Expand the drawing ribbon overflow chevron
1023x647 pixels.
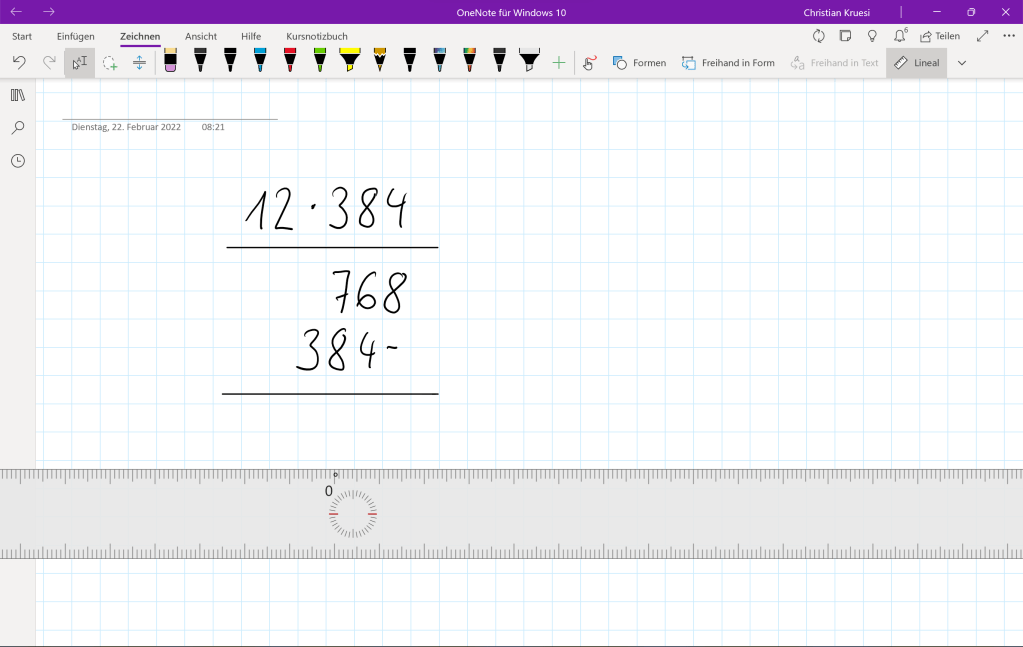pos(962,63)
